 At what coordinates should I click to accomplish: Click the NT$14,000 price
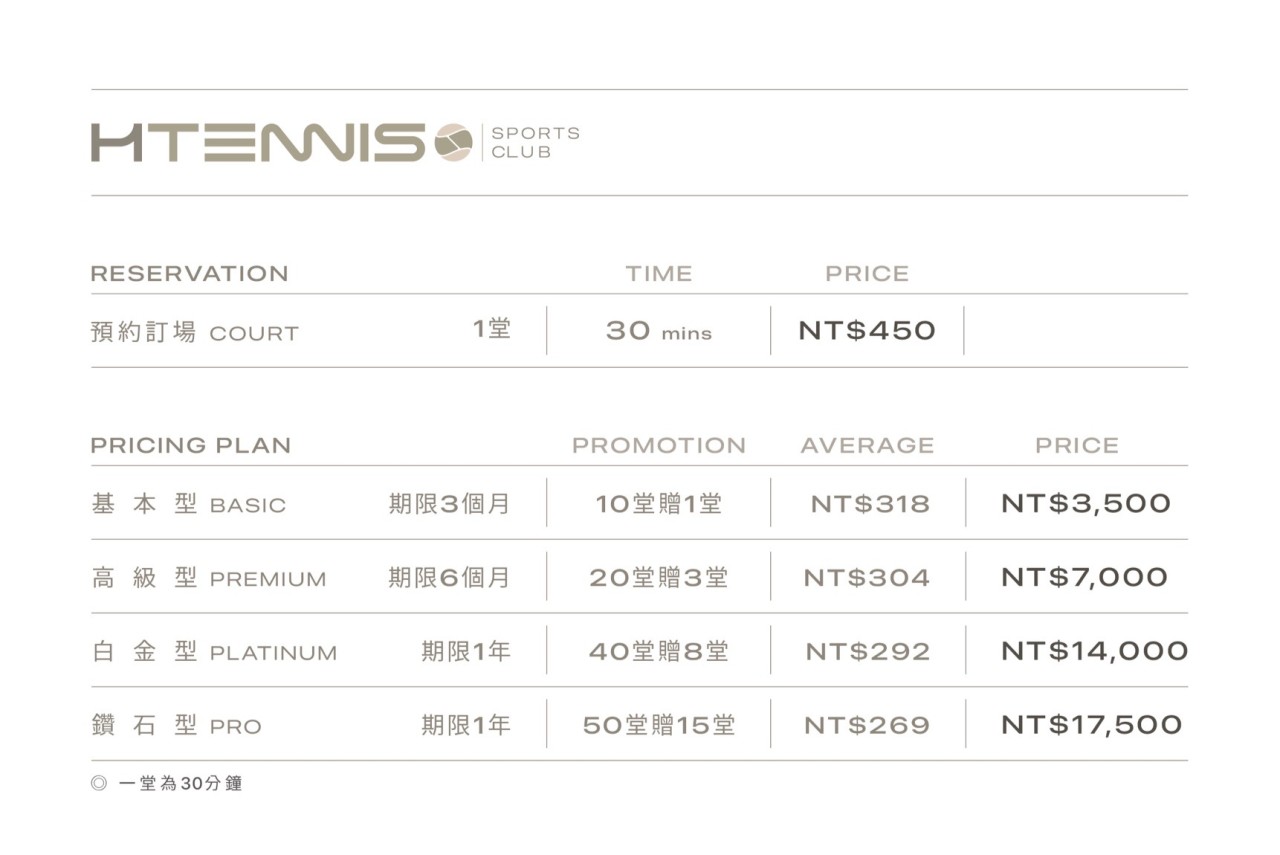[x=1095, y=651]
